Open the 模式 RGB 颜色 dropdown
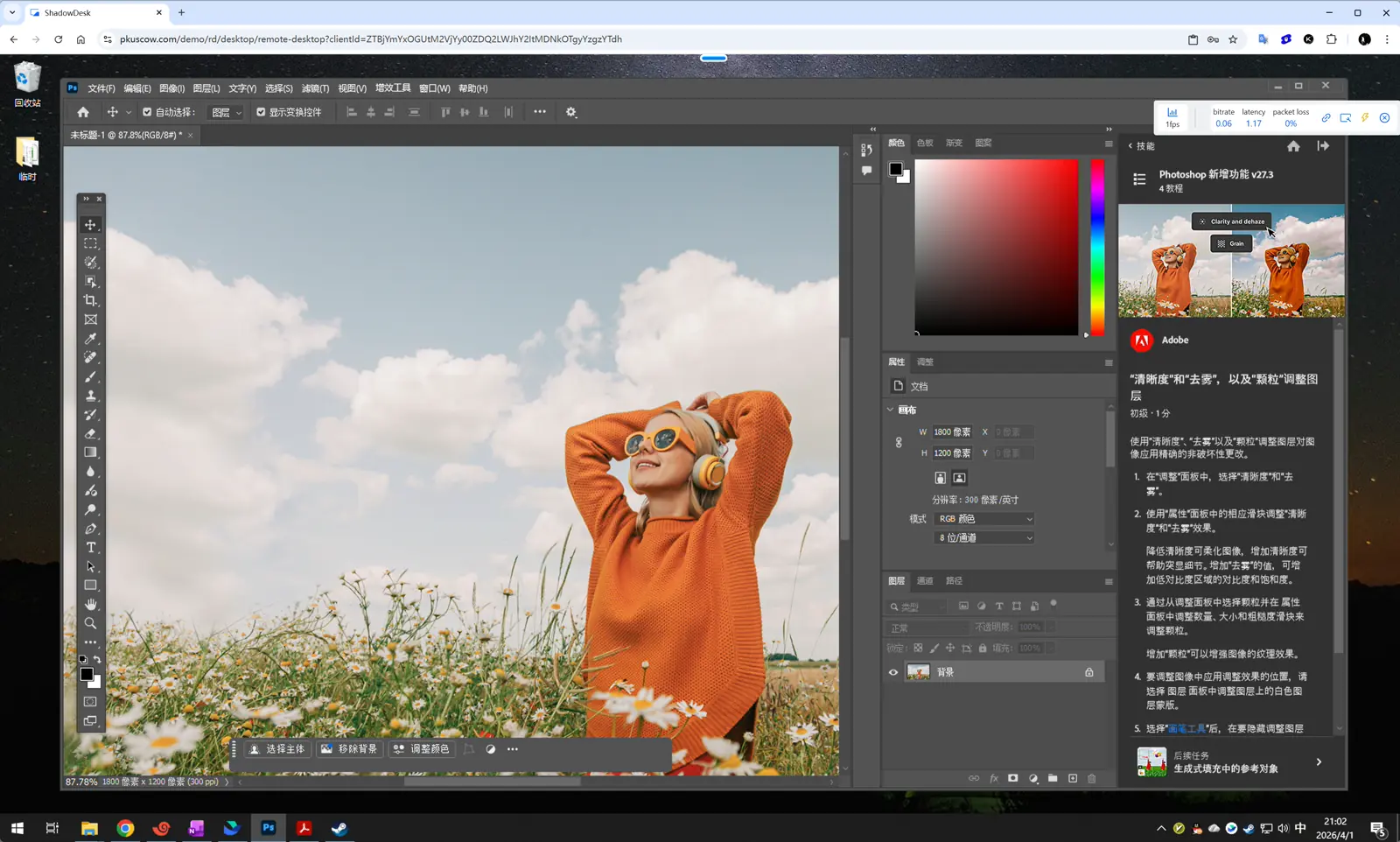Screen dimensions: 1400x842 click(x=985, y=519)
